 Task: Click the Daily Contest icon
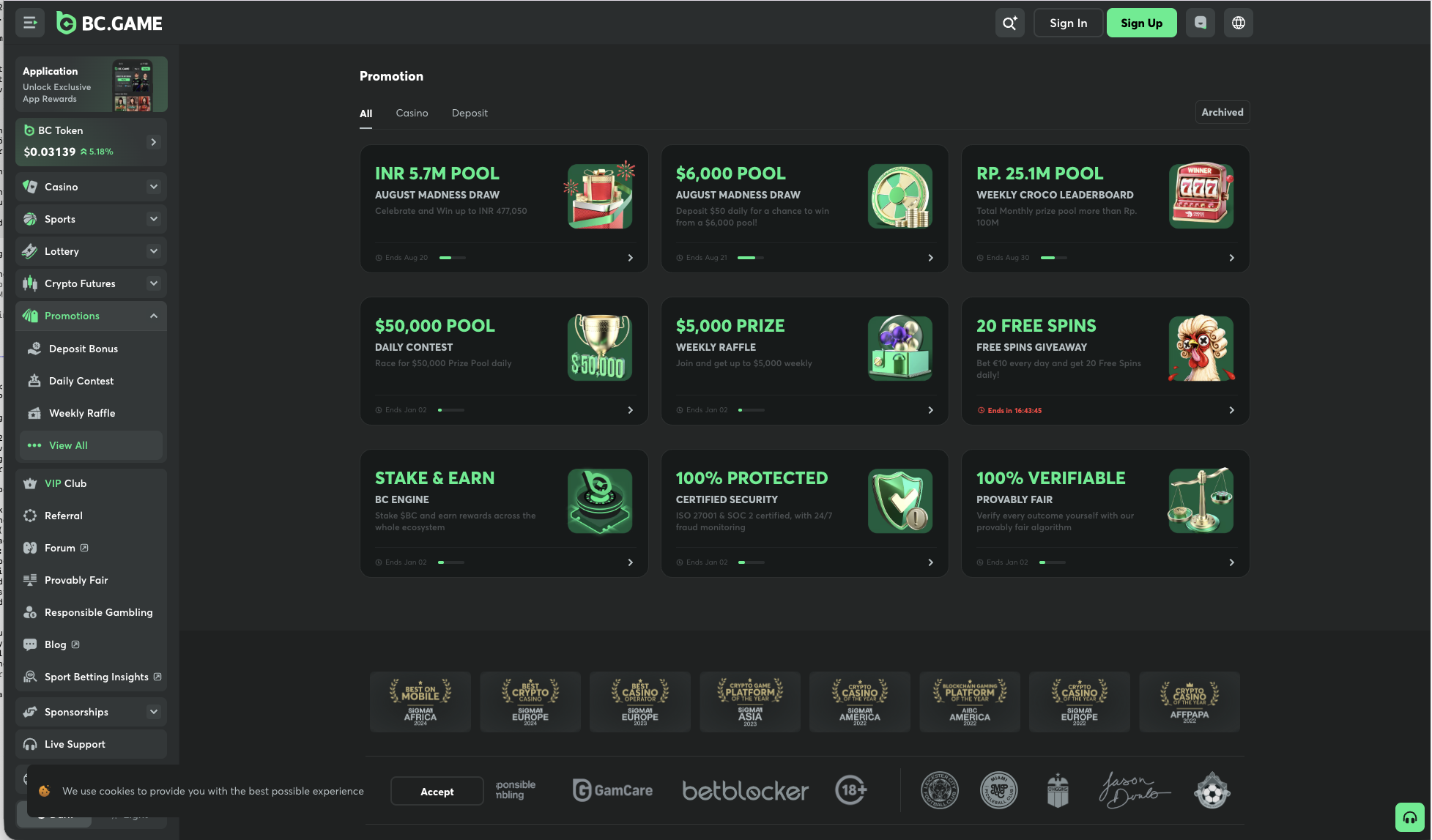click(x=34, y=381)
